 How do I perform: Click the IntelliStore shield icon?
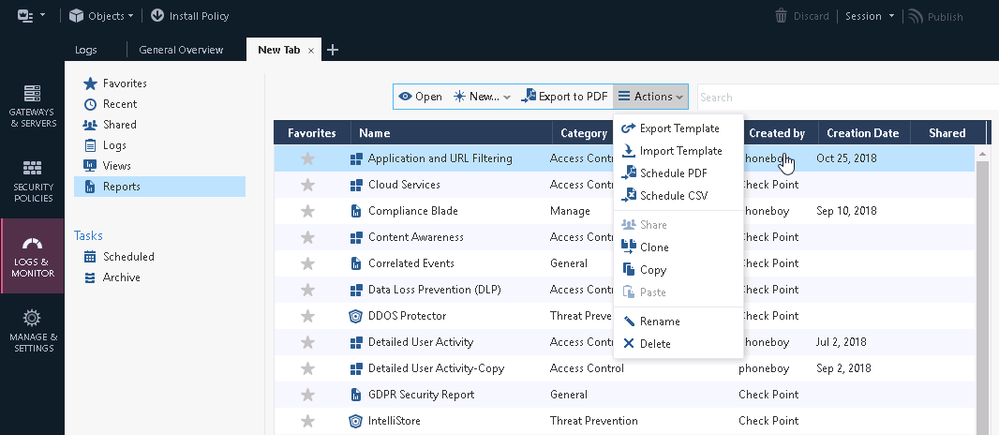356,421
